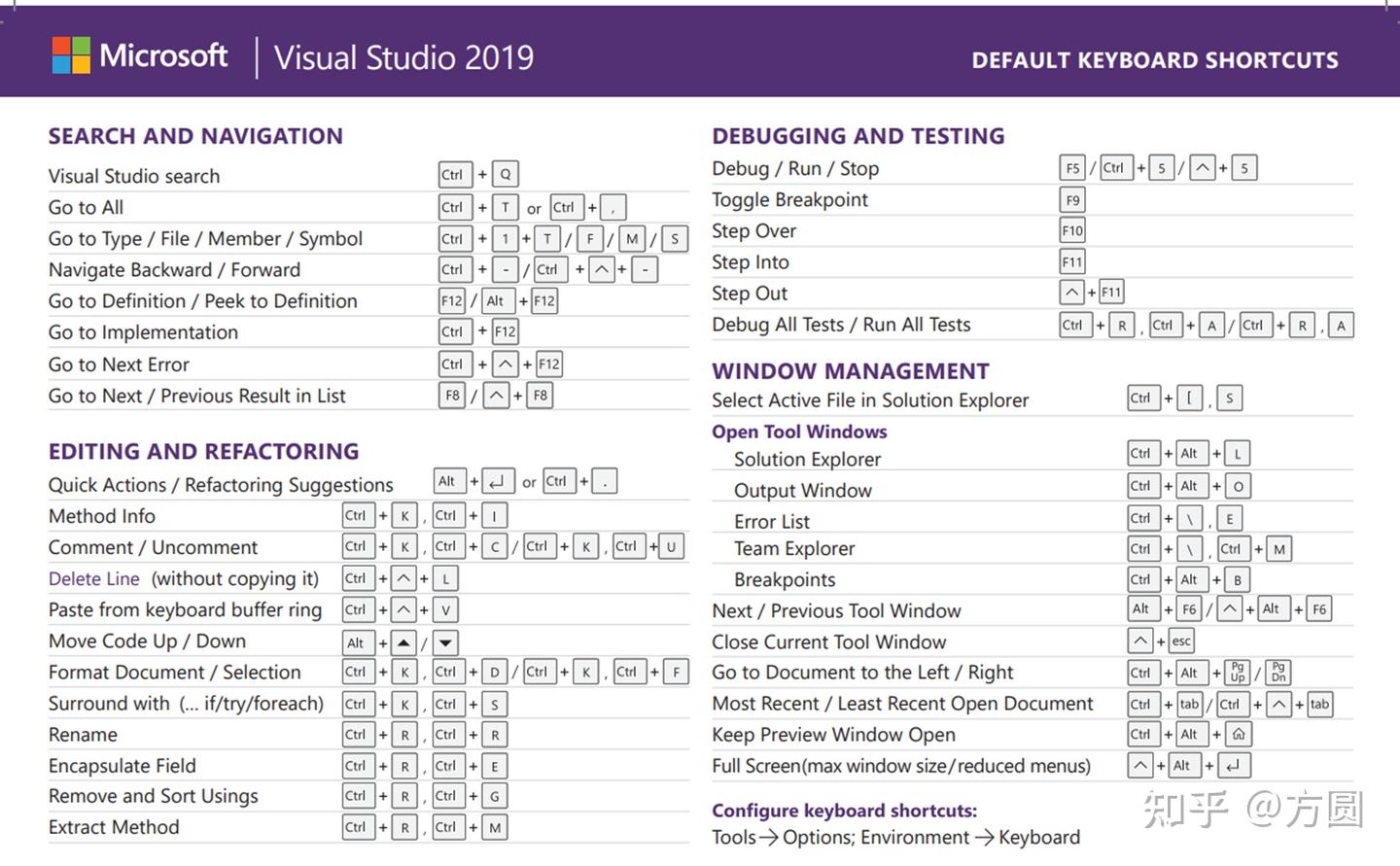Image resolution: width=1400 pixels, height=866 pixels.
Task: Click the 'DEBUGGING AND TESTING' heading
Action: click(x=858, y=136)
